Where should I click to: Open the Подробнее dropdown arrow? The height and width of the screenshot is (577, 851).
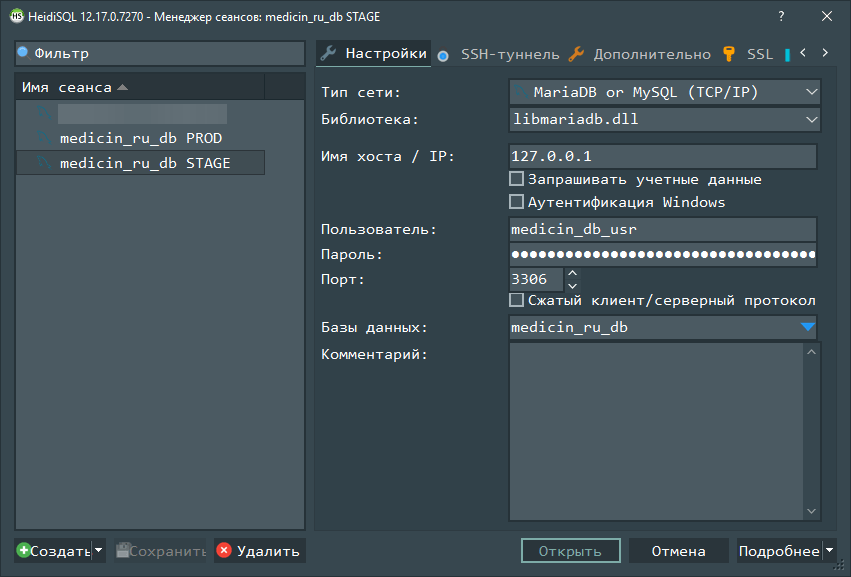[x=829, y=550]
